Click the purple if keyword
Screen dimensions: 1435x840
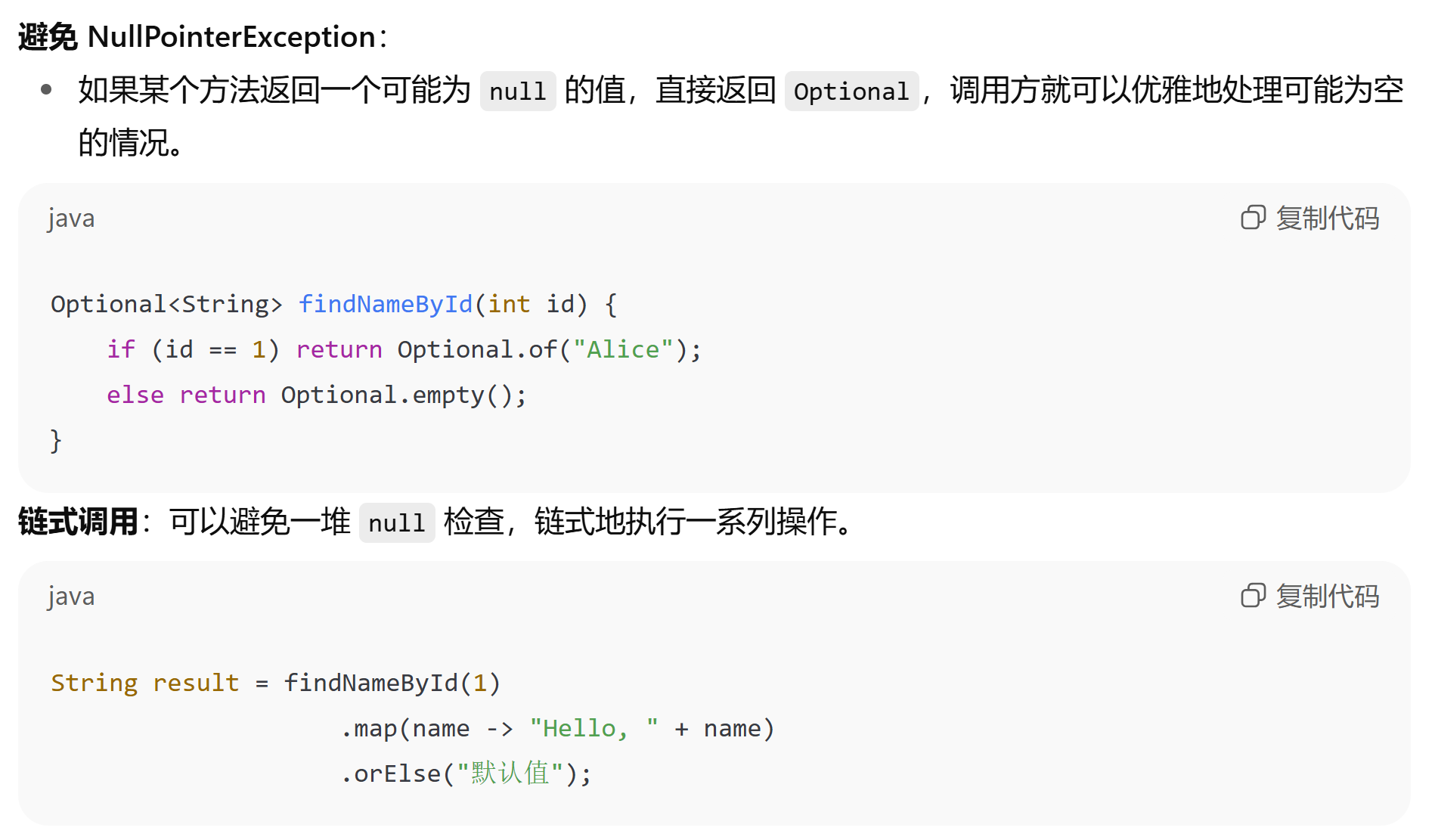coord(120,349)
